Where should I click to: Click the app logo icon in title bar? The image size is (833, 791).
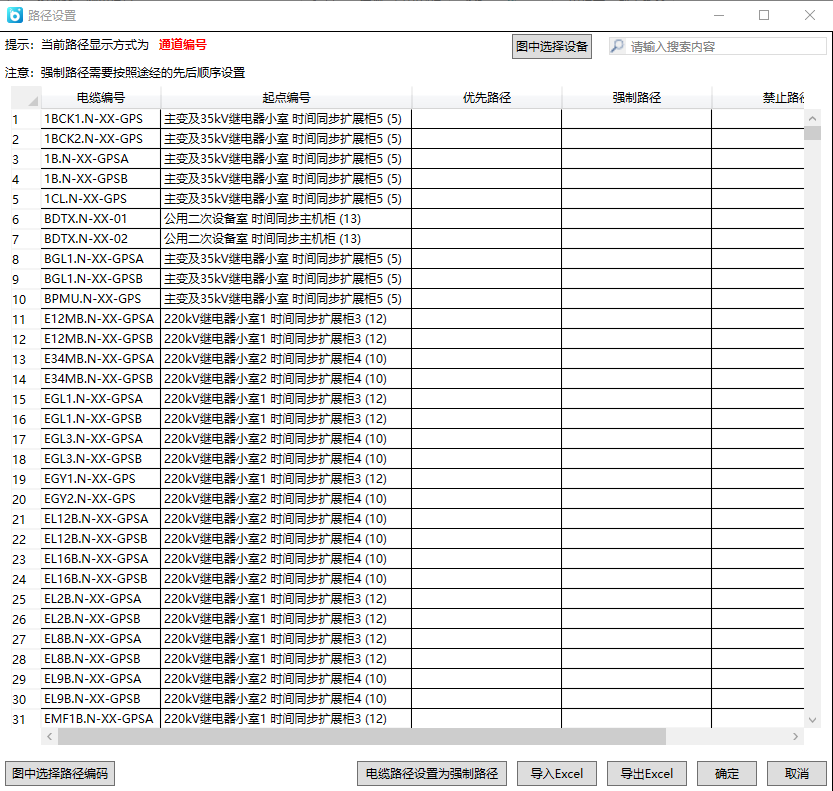click(15, 15)
